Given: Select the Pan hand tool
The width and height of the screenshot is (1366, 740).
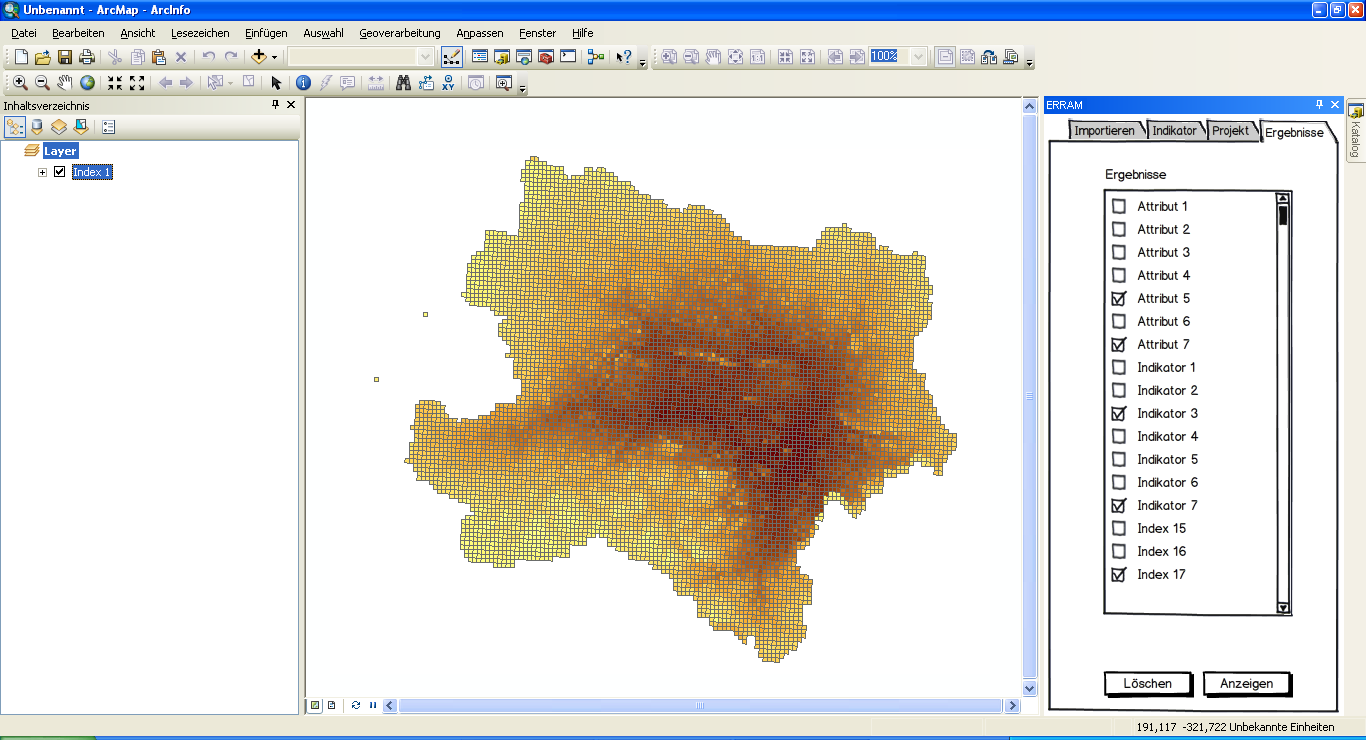Looking at the screenshot, I should point(65,83).
